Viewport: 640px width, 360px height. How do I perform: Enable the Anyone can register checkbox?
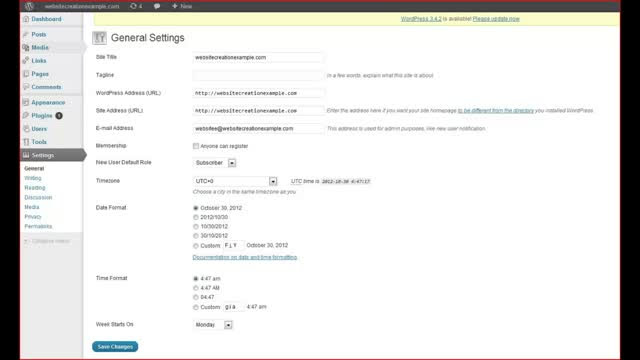pos(196,146)
